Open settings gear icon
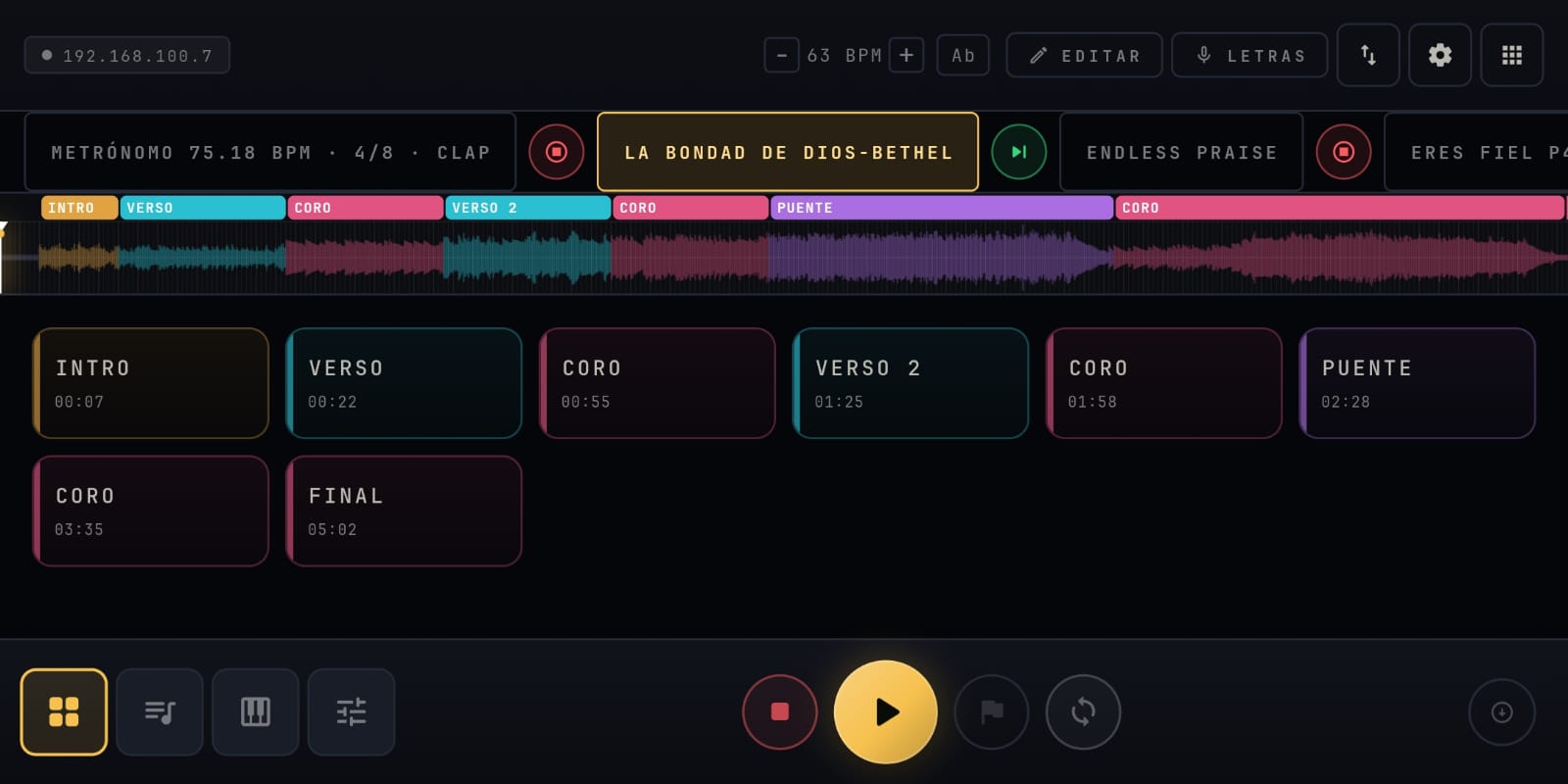Screen dimensions: 1568x784 1440,55
